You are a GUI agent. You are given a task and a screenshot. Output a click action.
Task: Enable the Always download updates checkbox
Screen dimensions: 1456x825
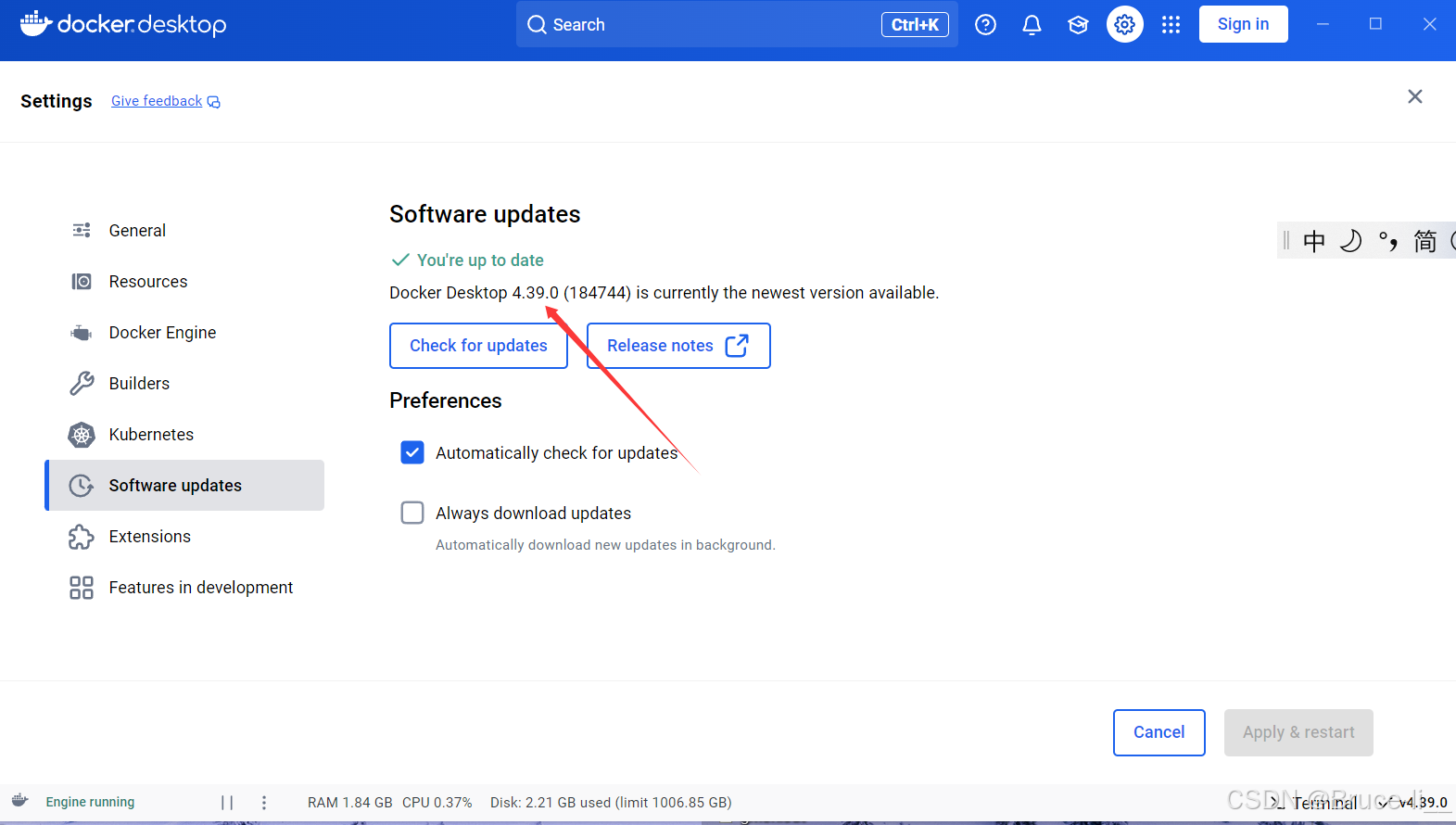pyautogui.click(x=412, y=513)
